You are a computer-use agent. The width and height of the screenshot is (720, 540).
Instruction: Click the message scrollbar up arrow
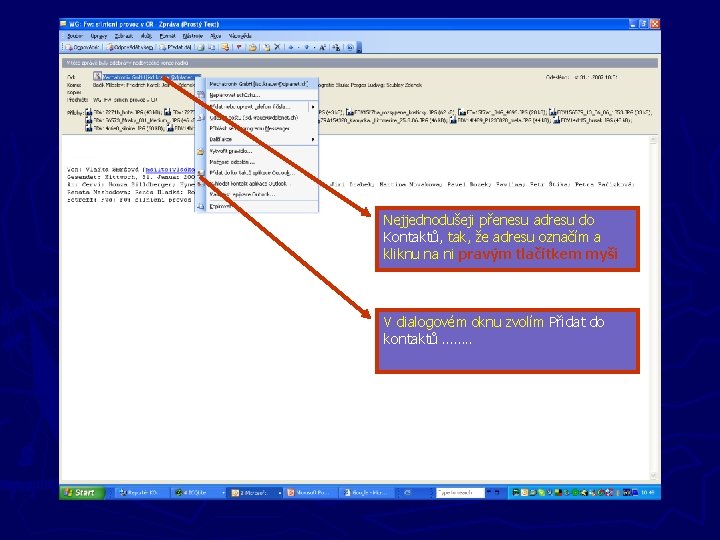653,141
